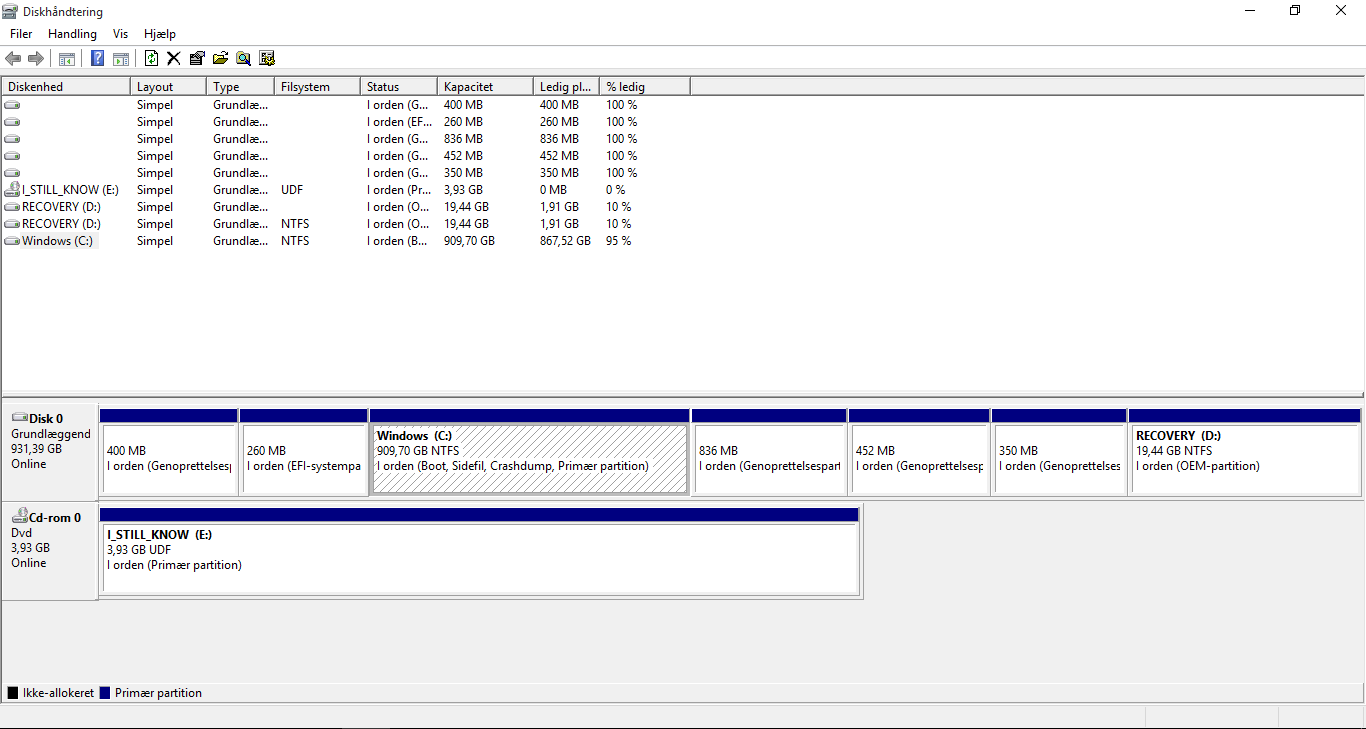Click the forward arrow in toolbar
The image size is (1366, 729).
pyautogui.click(x=36, y=59)
